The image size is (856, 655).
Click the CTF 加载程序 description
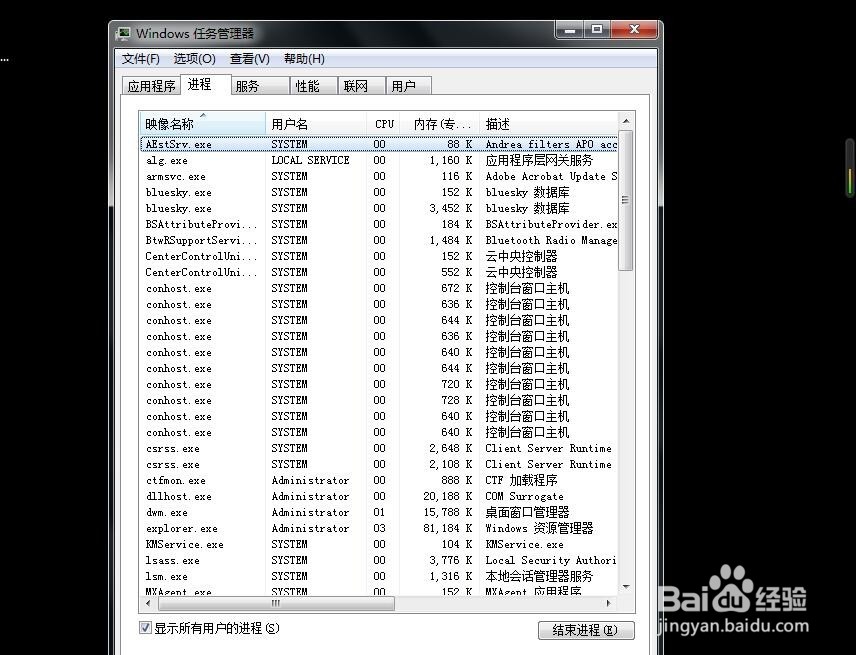pos(521,480)
